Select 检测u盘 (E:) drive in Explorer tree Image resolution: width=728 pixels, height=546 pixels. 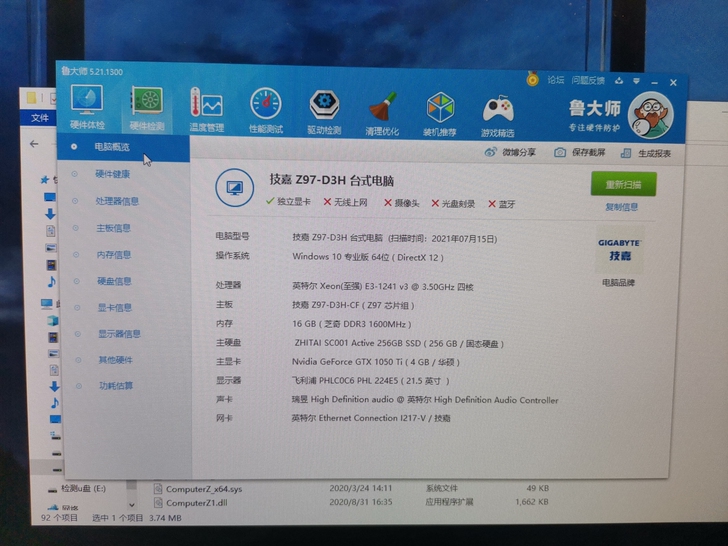pyautogui.click(x=78, y=489)
